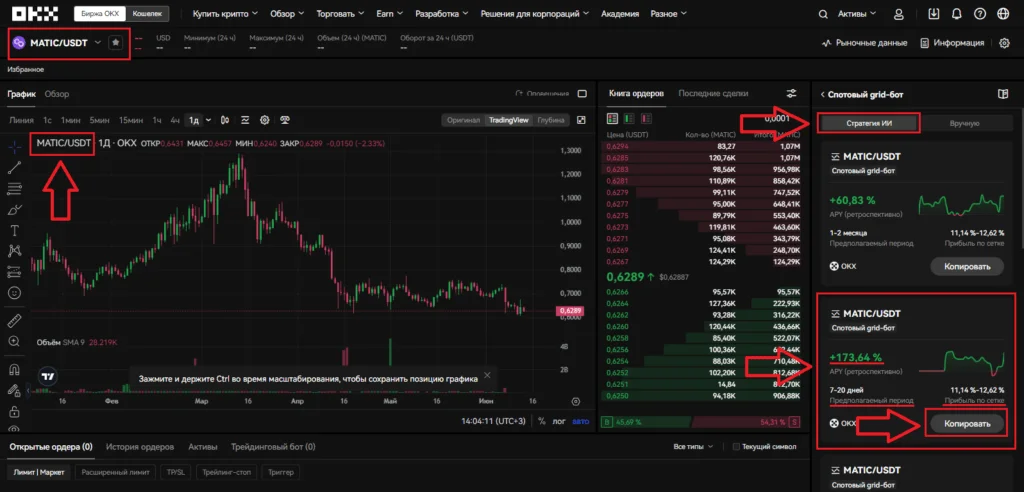This screenshot has height=492, width=1024.
Task: Select the crosshair cursor tool
Action: pyautogui.click(x=14, y=147)
